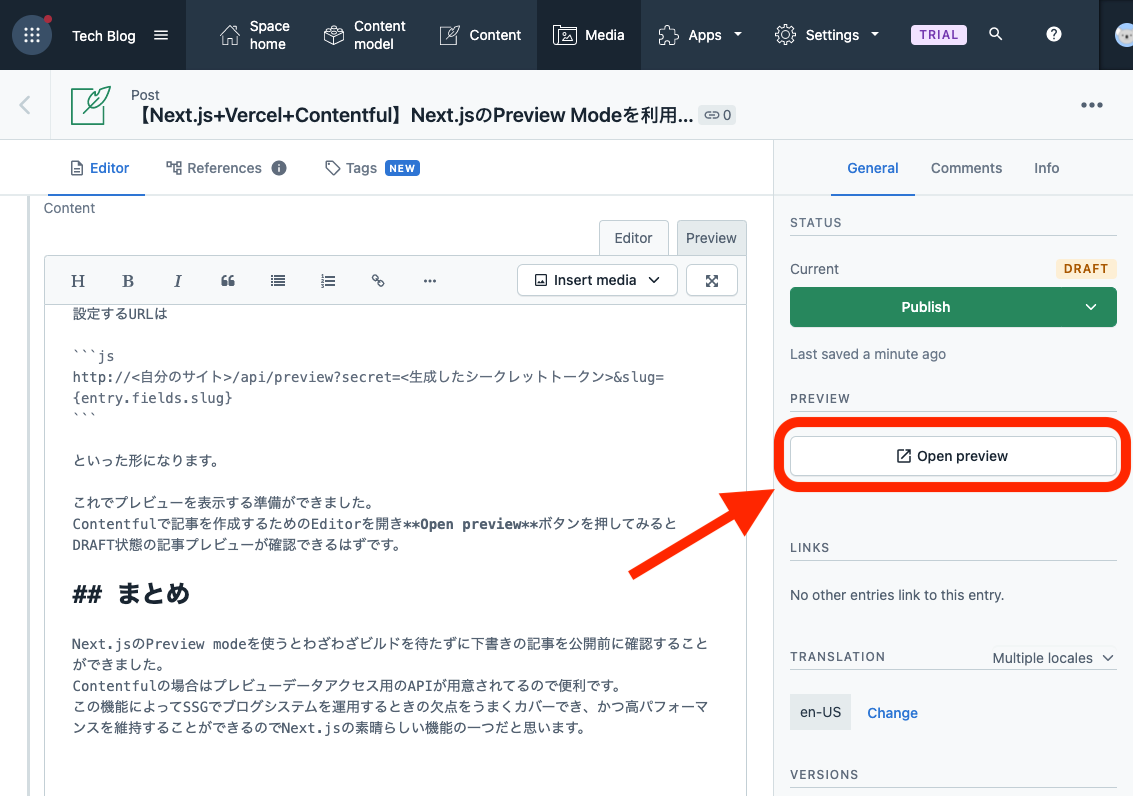The image size is (1133, 796).
Task: Open the Multiple locales dropdown
Action: tap(1054, 658)
